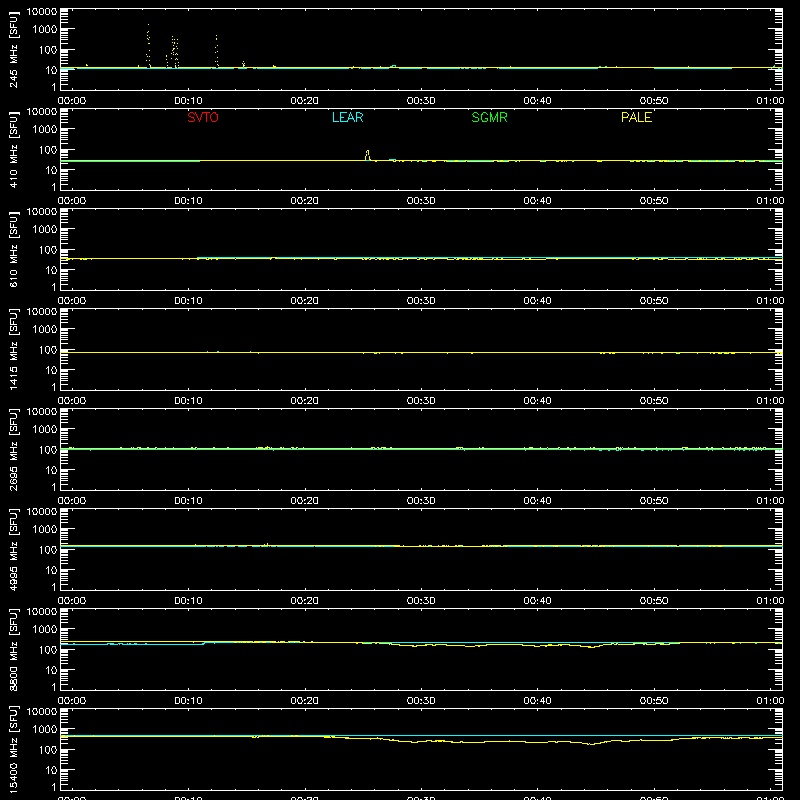800x800 pixels.
Task: Click the yellow bump in the 410 MHz plot
Action: pyautogui.click(x=367, y=155)
